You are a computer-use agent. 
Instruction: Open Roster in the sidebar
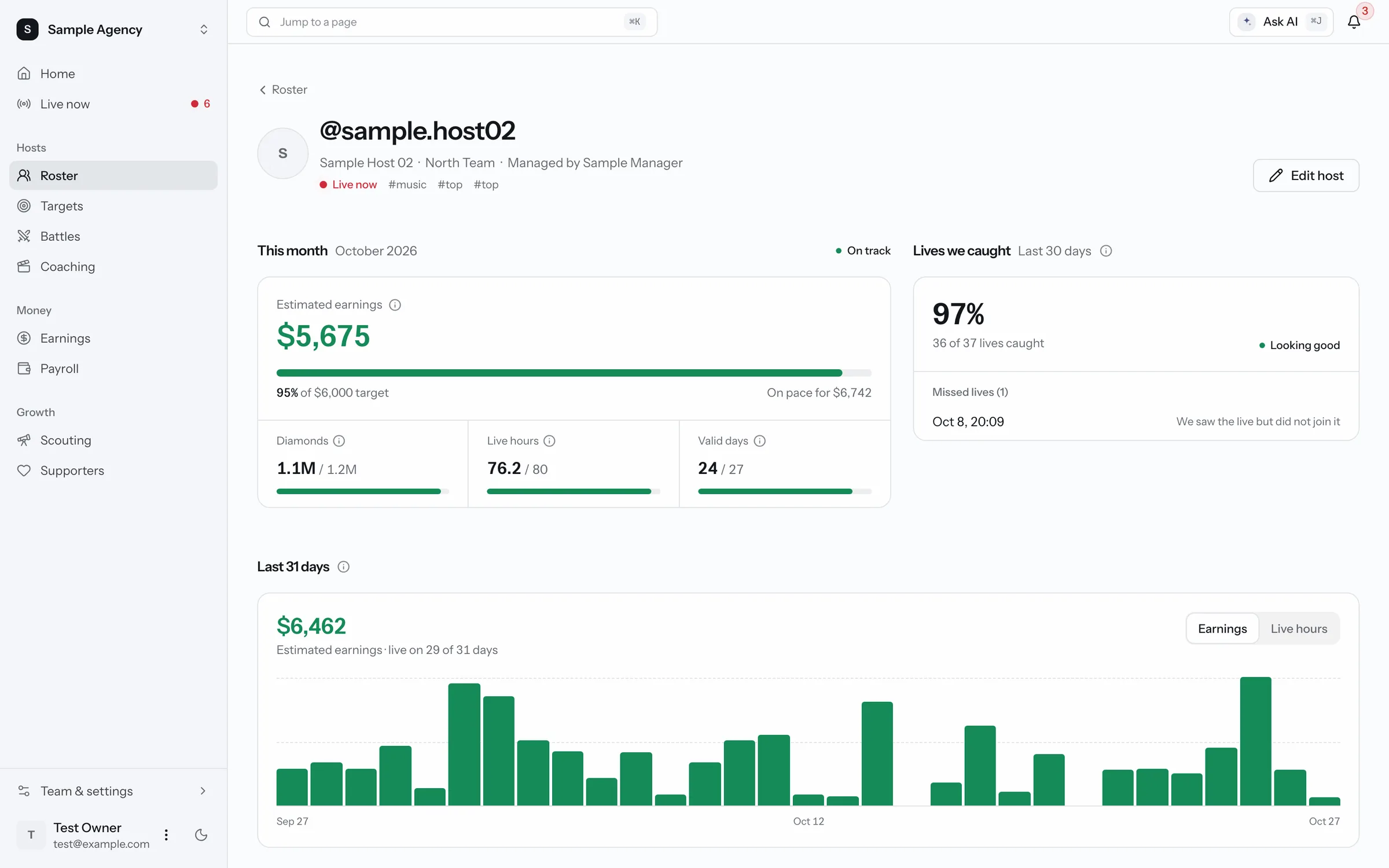[x=113, y=175]
